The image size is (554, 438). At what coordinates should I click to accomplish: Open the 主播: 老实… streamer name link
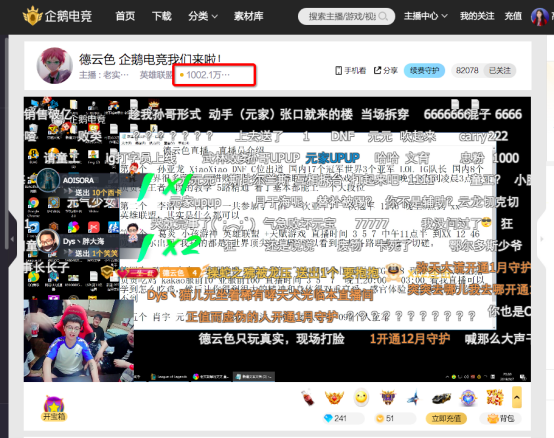[104, 75]
